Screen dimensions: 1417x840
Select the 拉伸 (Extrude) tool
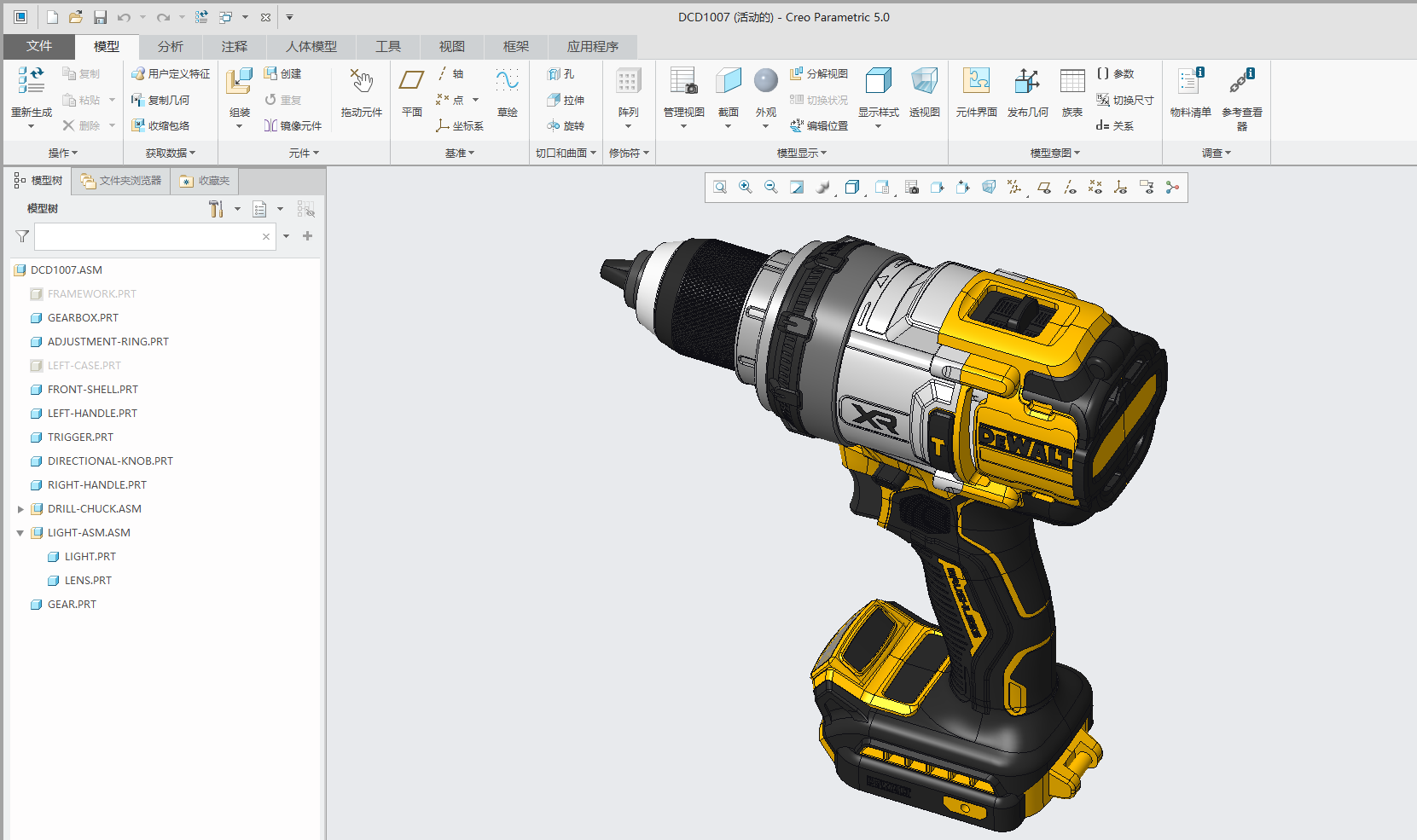click(x=566, y=100)
